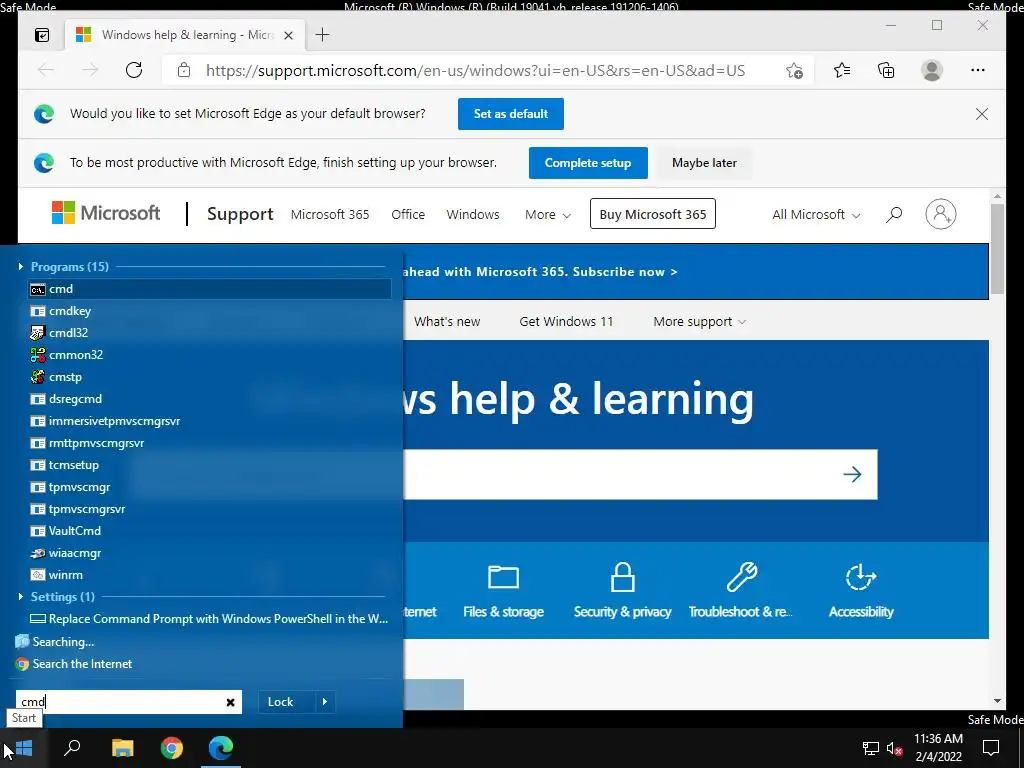Open the What's new tab

click(x=447, y=321)
